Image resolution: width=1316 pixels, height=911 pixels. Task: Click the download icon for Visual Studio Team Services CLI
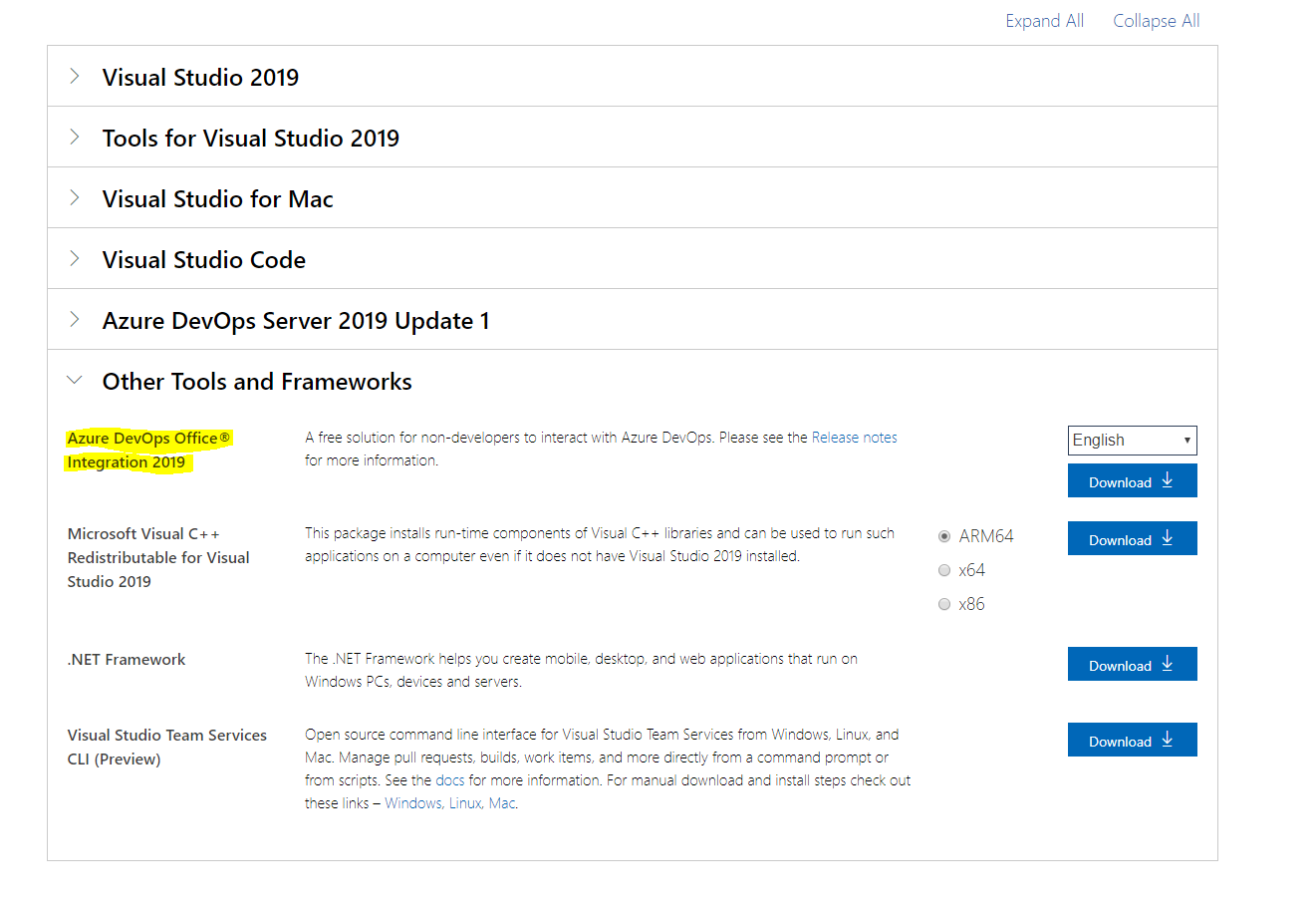pyautogui.click(x=1168, y=740)
